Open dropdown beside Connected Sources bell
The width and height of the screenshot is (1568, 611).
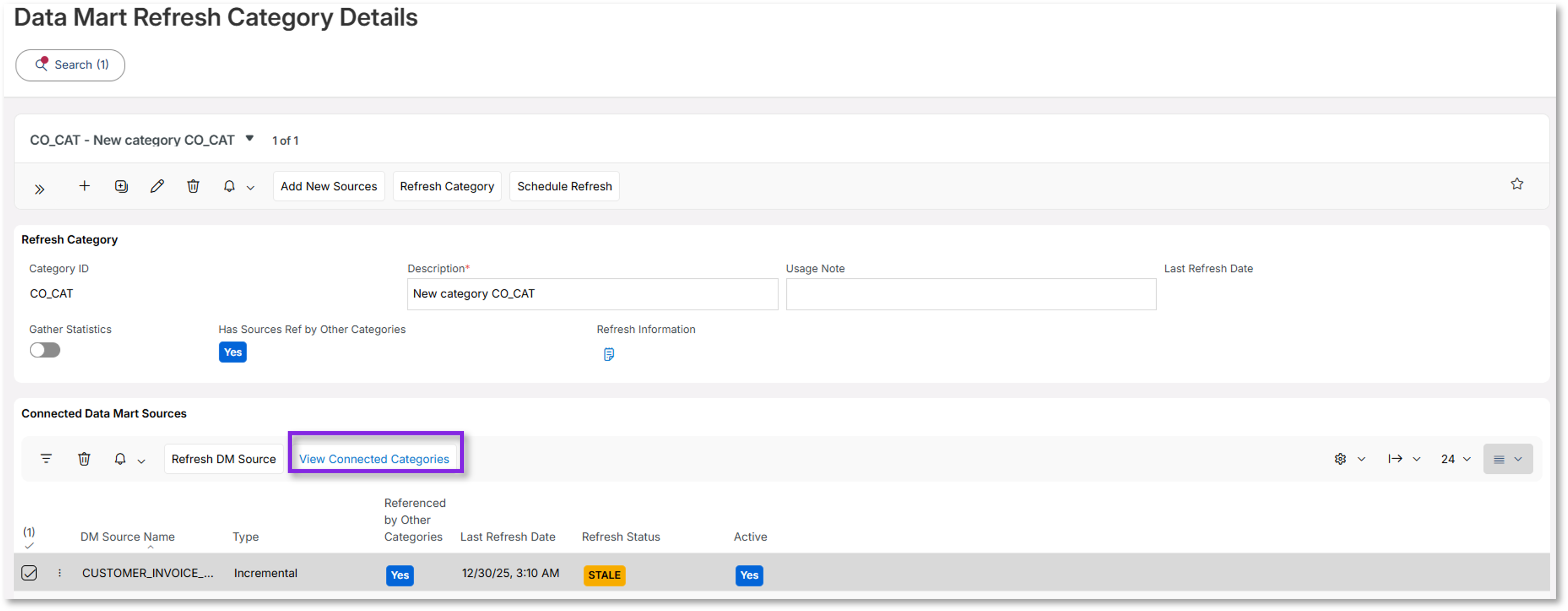[x=141, y=461]
